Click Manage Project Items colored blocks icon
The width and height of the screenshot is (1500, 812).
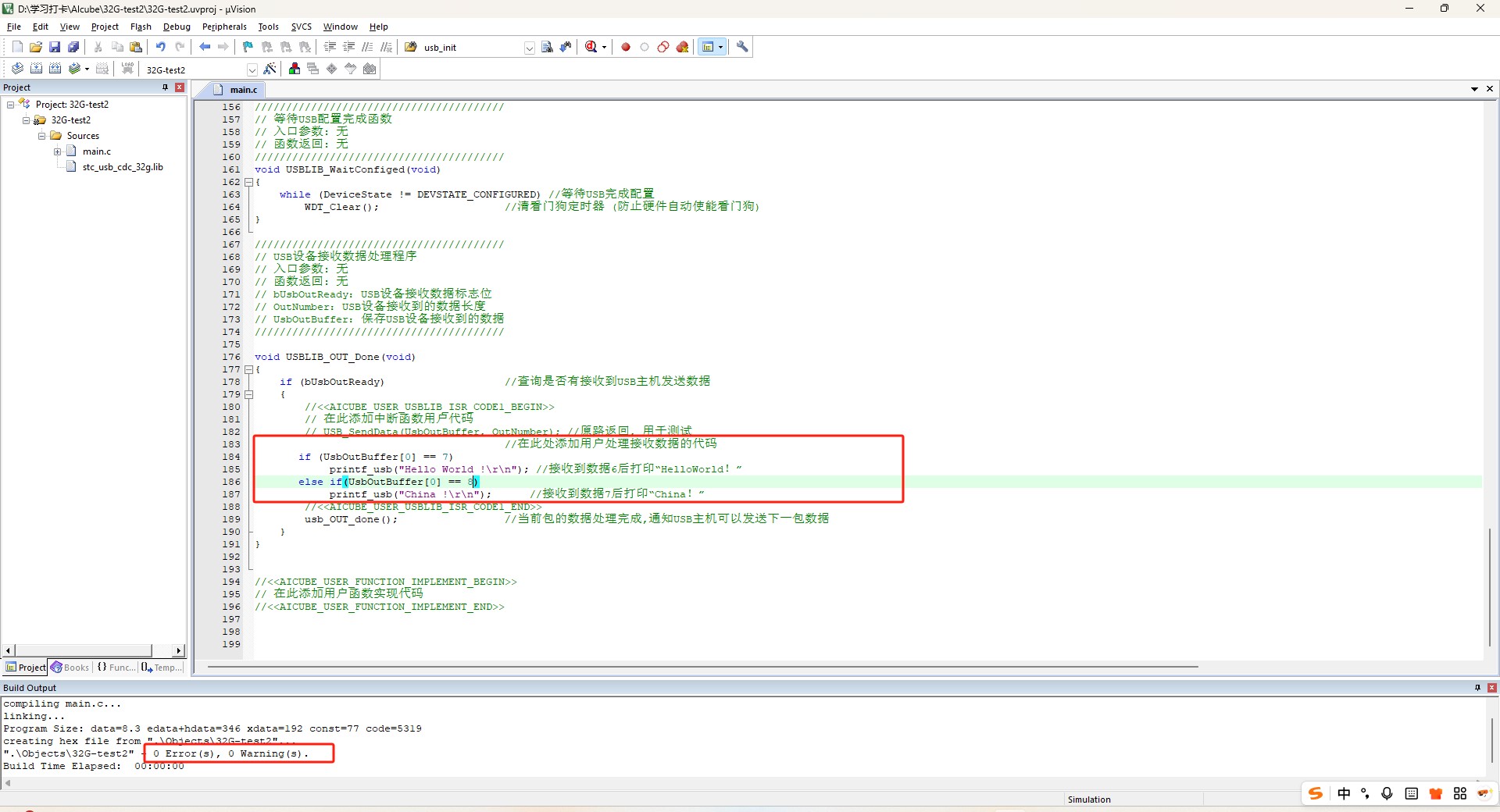(294, 69)
